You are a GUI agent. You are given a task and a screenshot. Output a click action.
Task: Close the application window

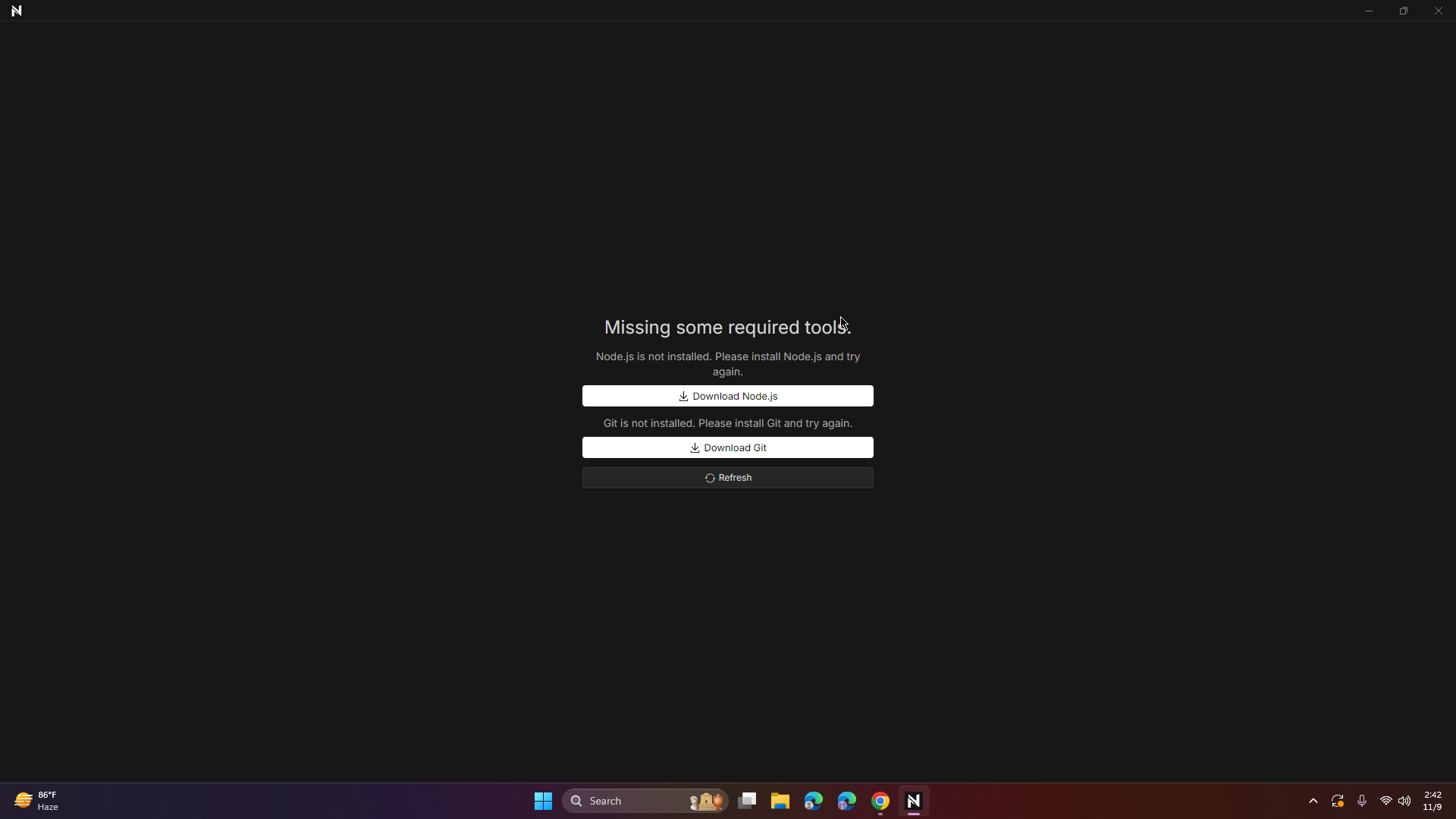tap(1438, 11)
